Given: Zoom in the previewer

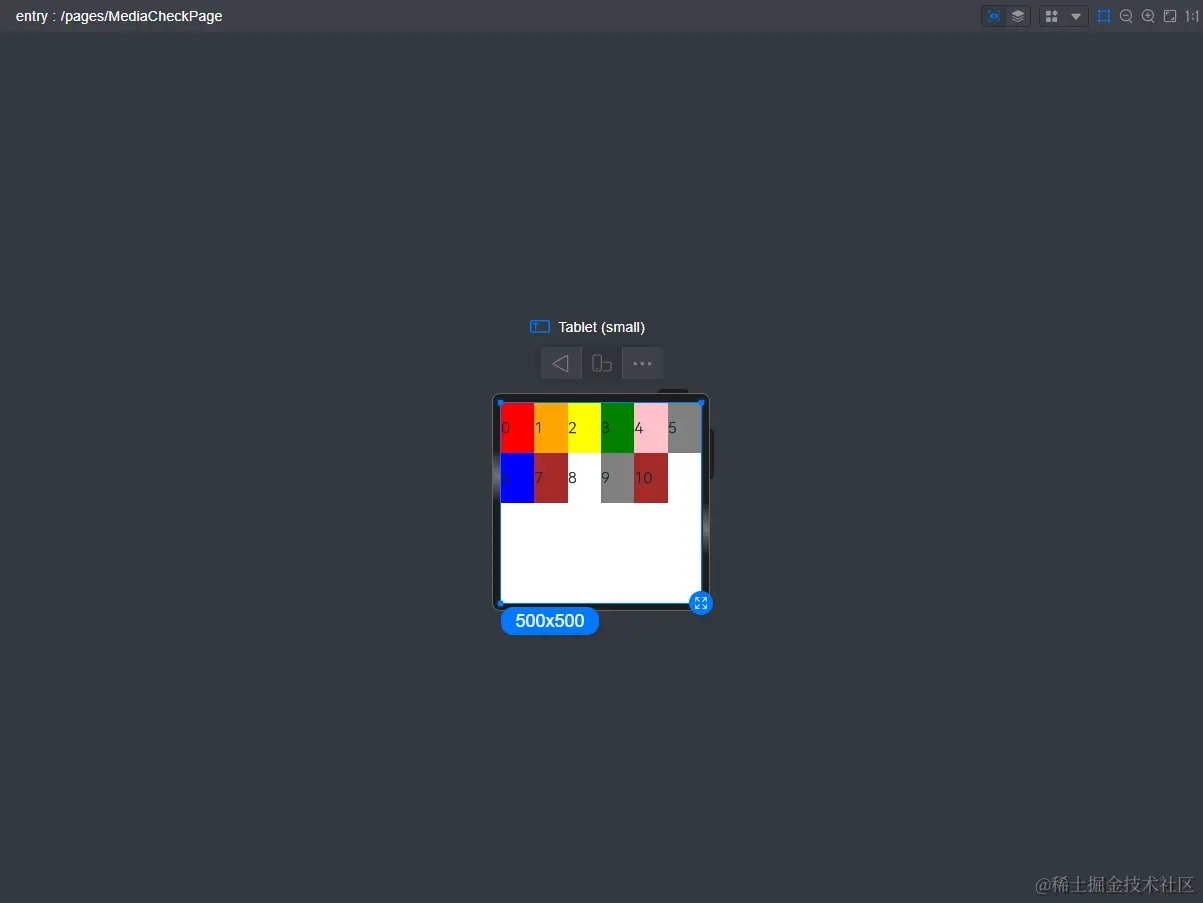Looking at the screenshot, I should click(x=1148, y=16).
